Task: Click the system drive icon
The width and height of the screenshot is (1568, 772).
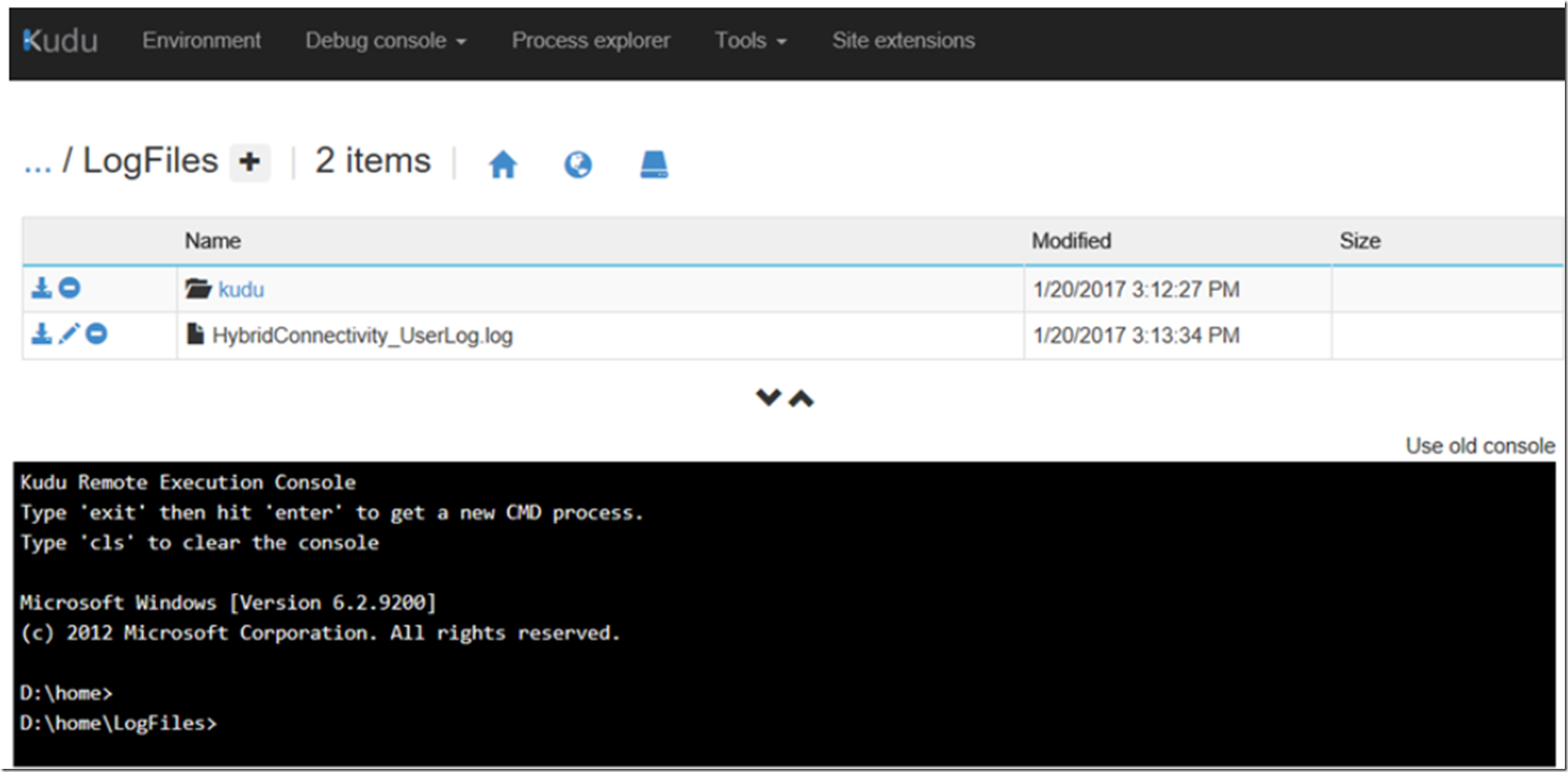Action: pos(654,164)
